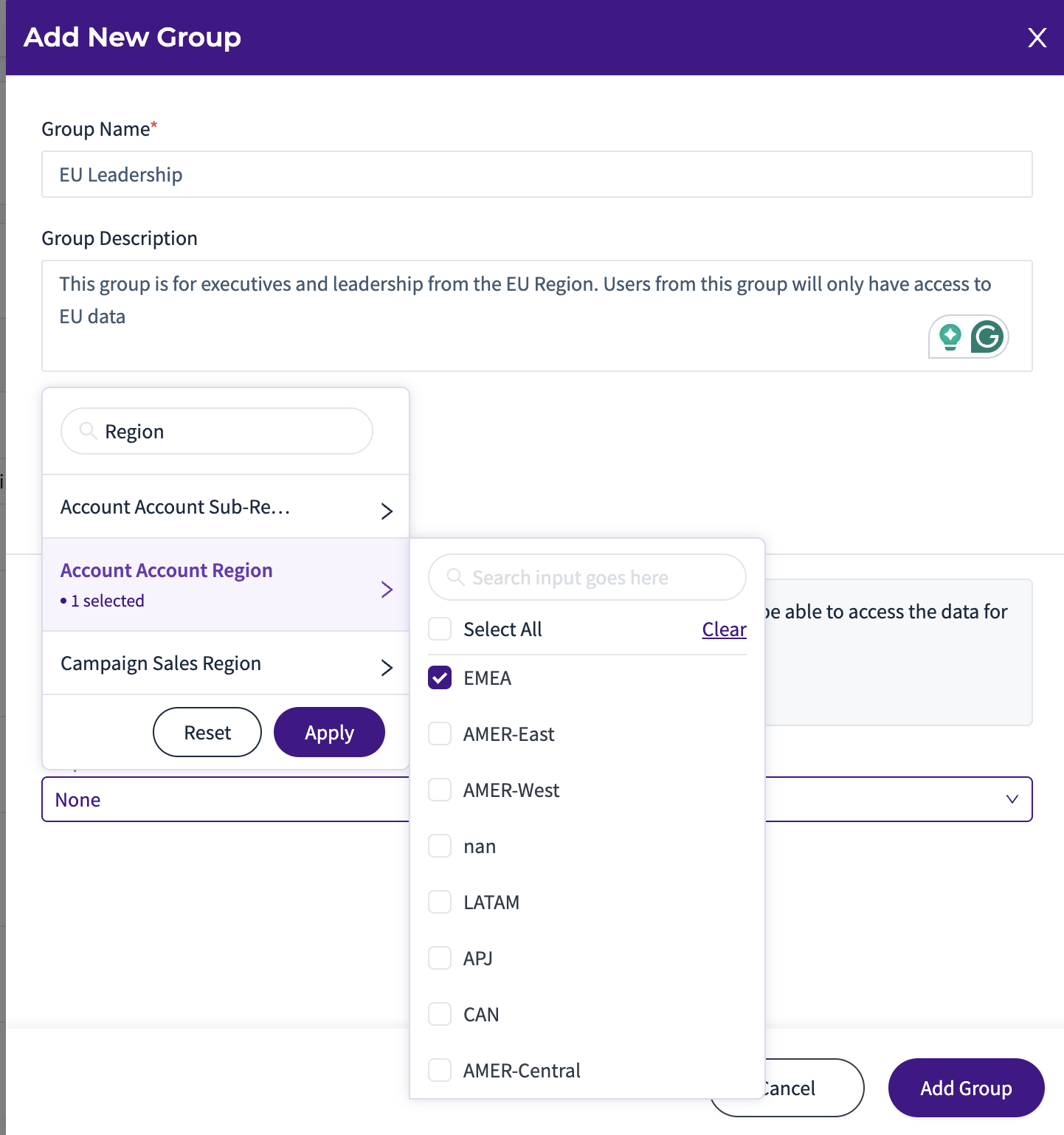The image size is (1064, 1135).
Task: Open Campaign Sales Region submenu arrow
Action: [387, 667]
